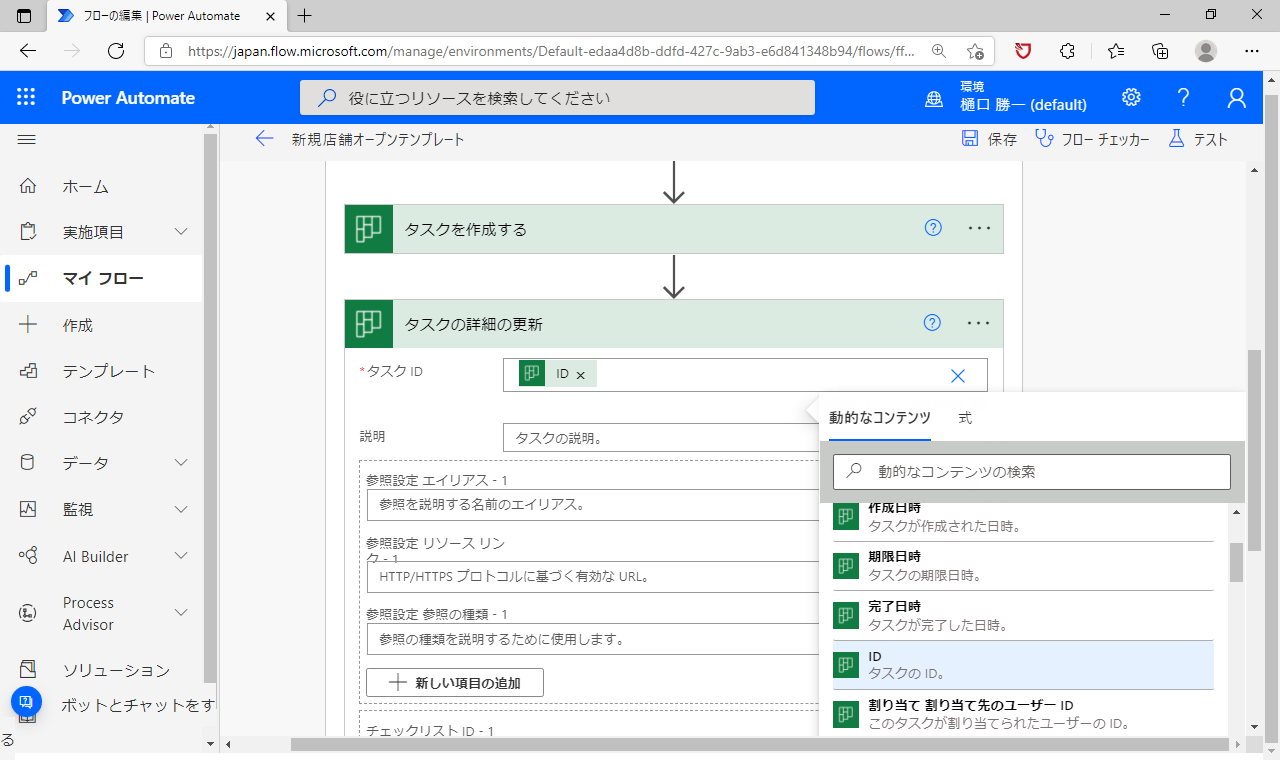Open フロー チェッカー
The width and height of the screenshot is (1280, 760).
point(1092,139)
